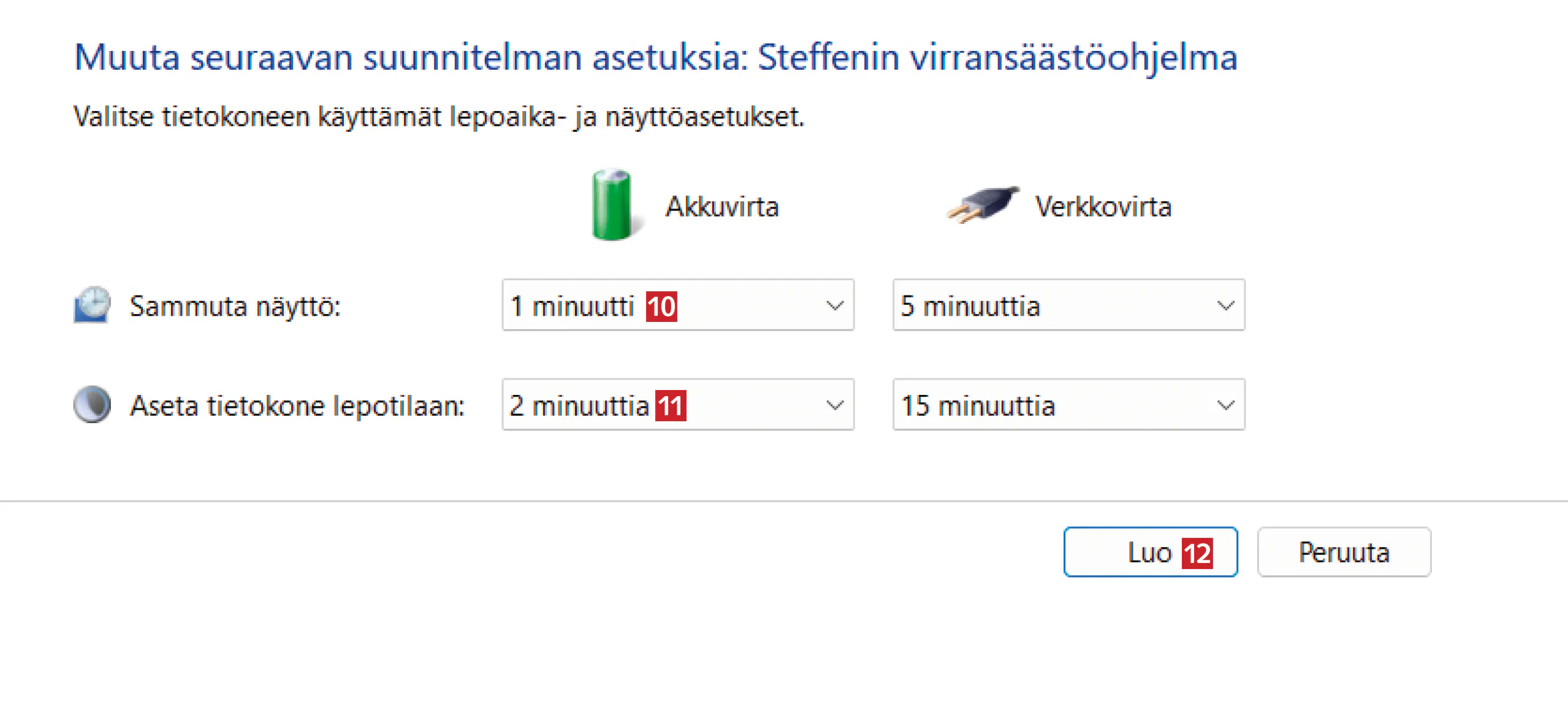Click the power plug icon
This screenshot has height=704, width=1568.
[983, 205]
